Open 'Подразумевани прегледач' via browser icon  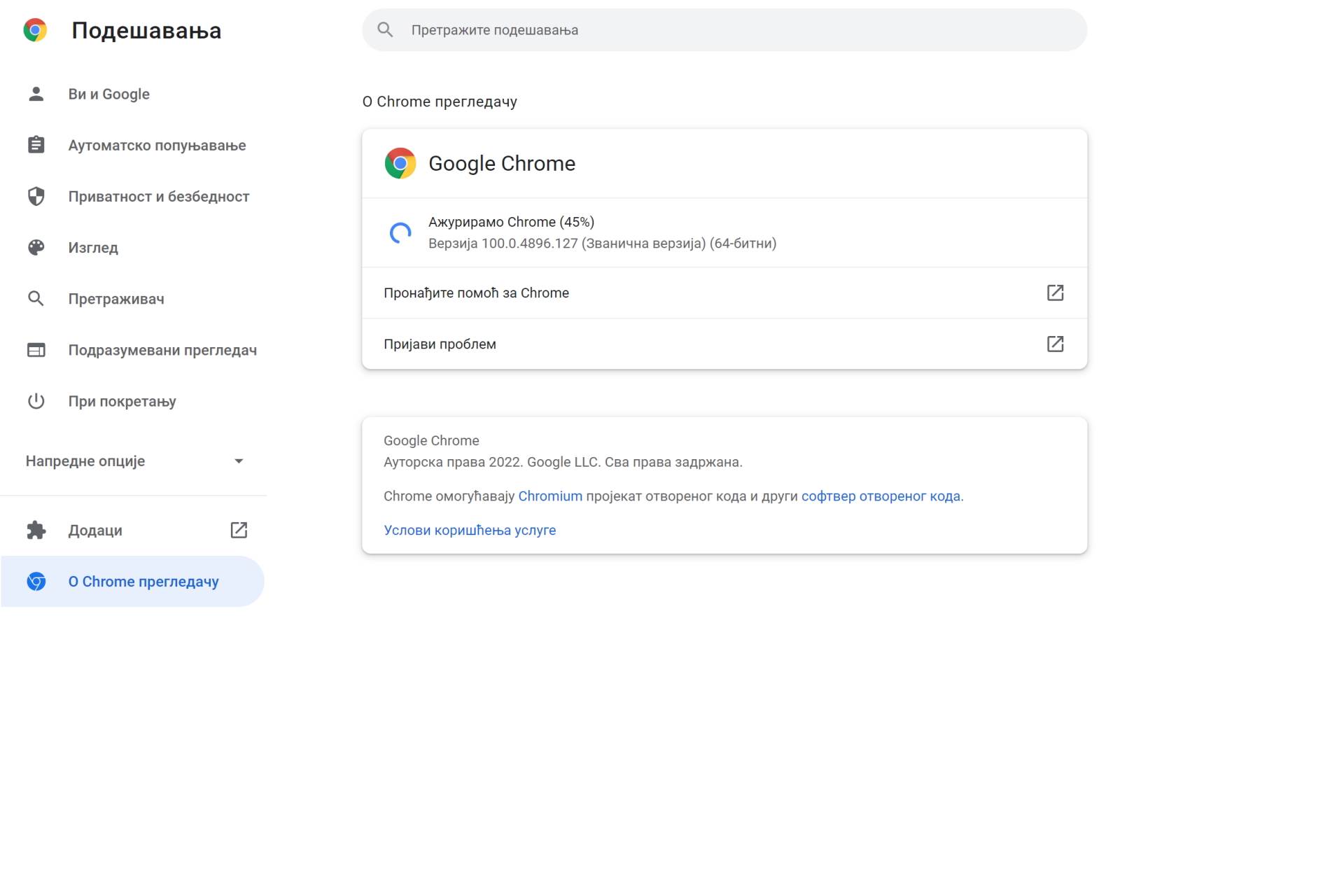[36, 349]
